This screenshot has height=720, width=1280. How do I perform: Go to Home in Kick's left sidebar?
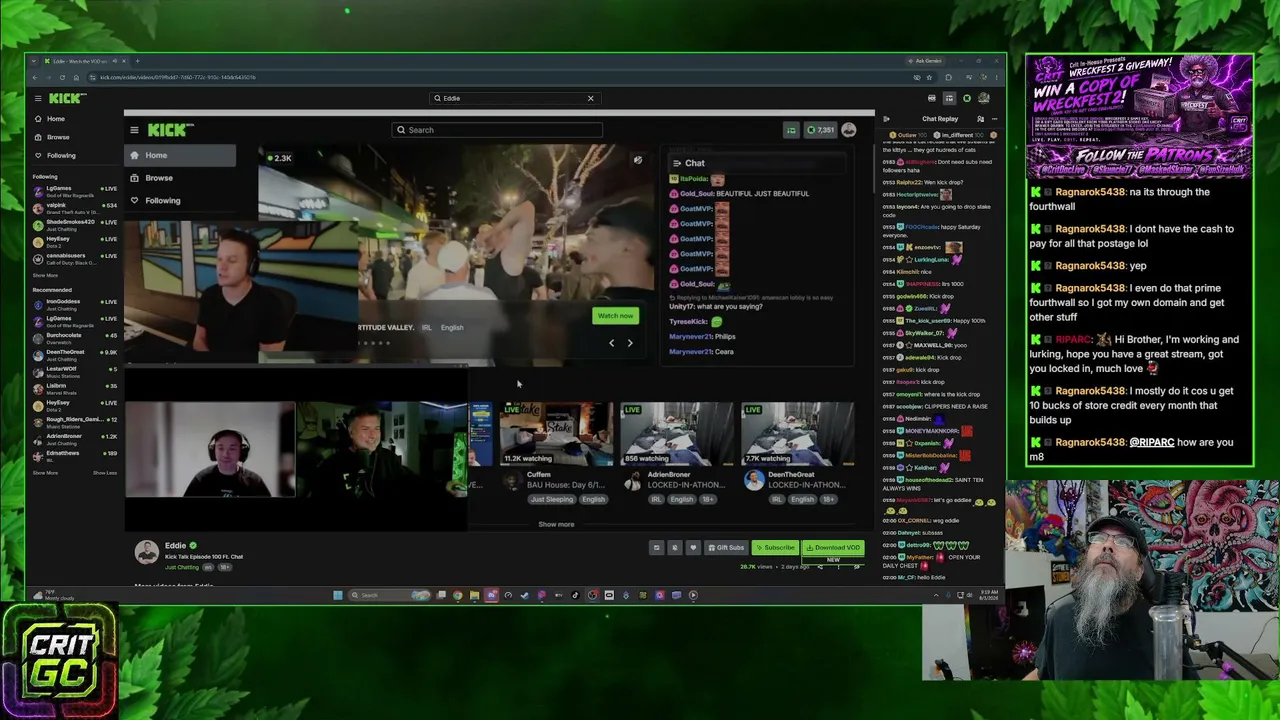56,119
